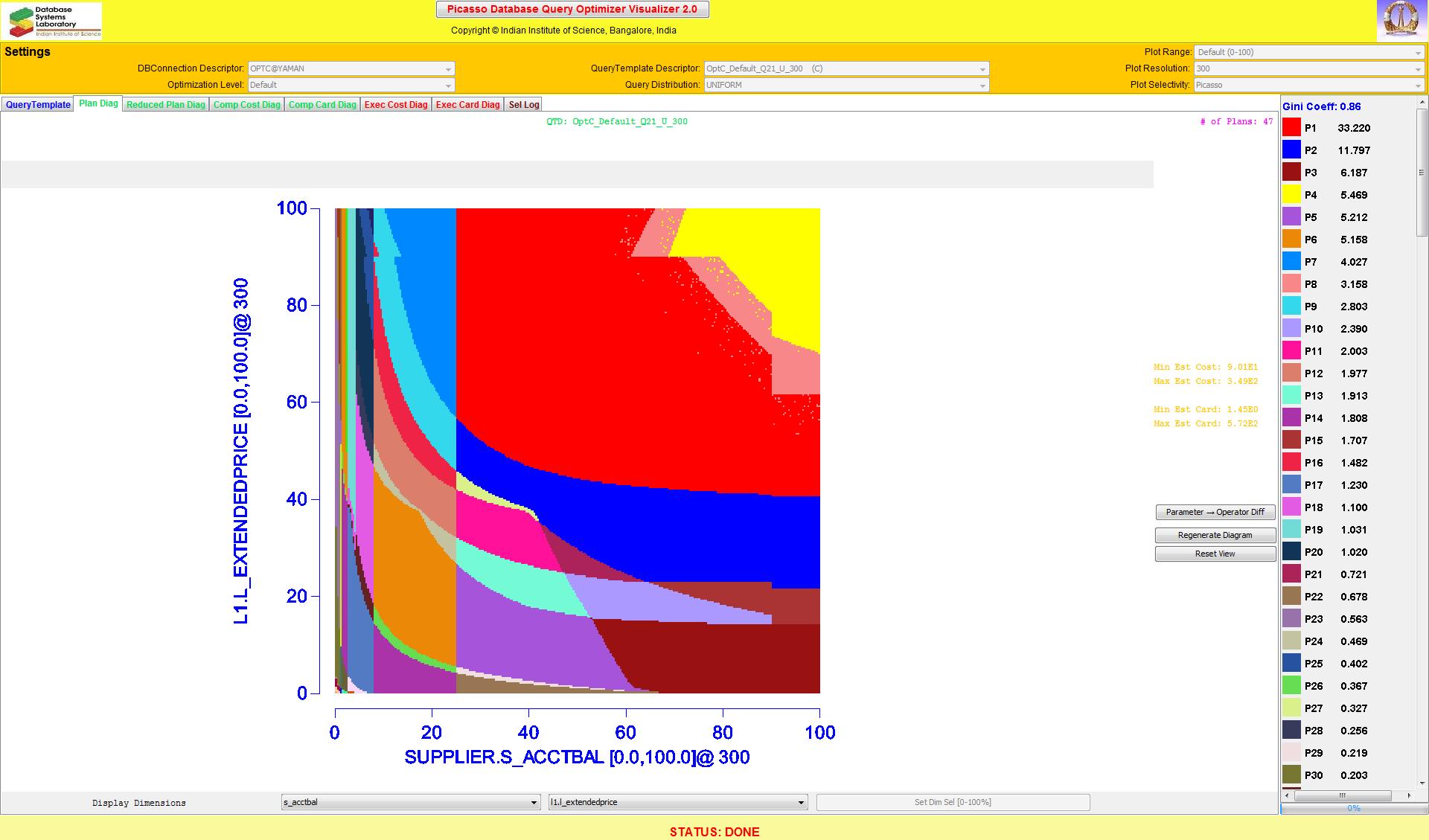
Task: Click the yellow P4 legend swatch
Action: click(1291, 195)
